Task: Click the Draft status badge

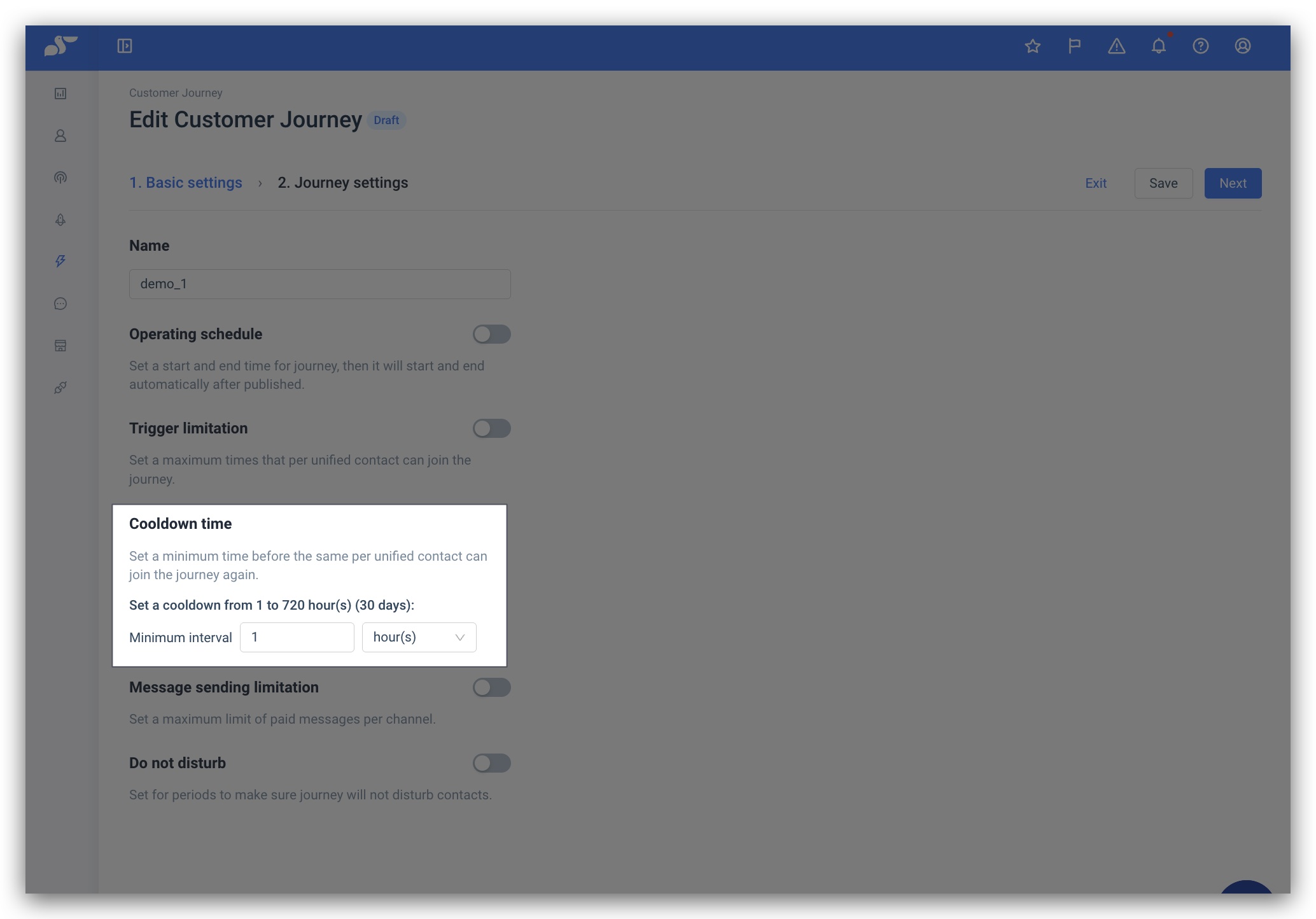Action: coord(386,120)
